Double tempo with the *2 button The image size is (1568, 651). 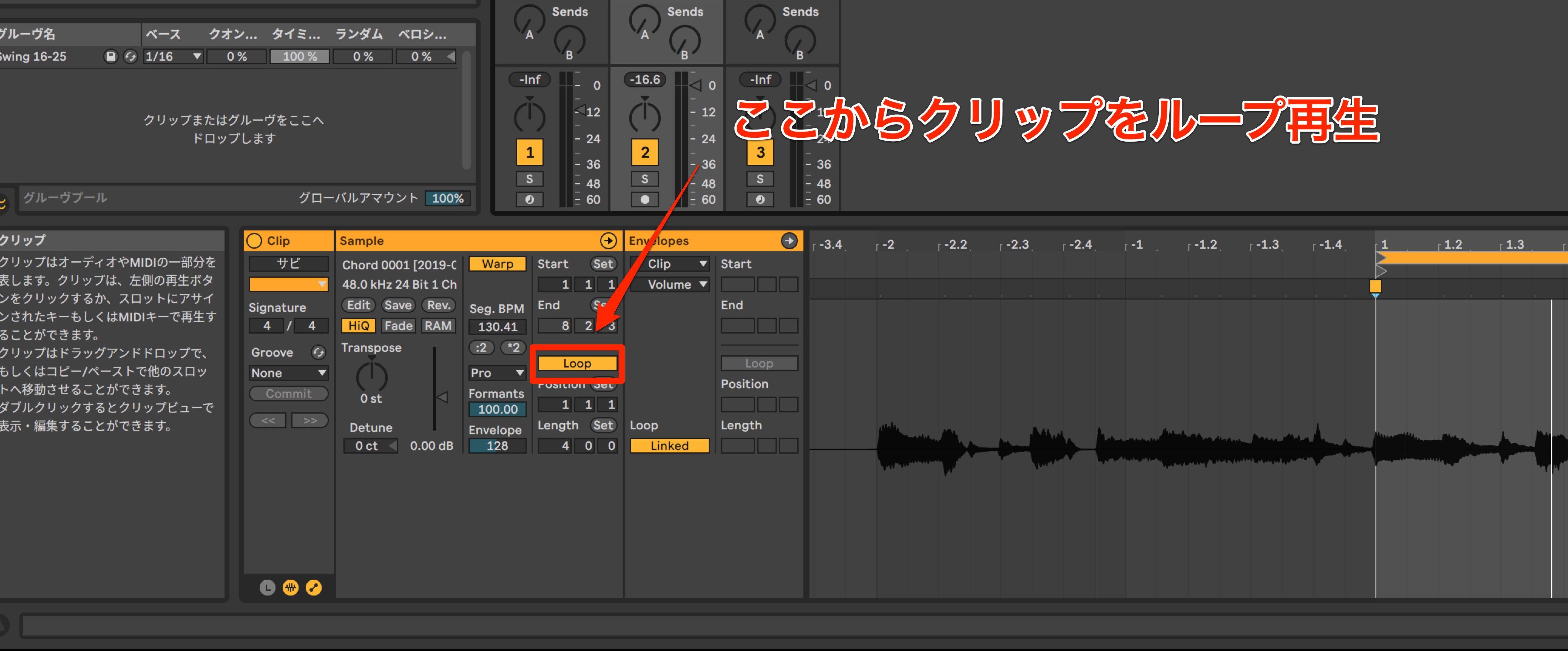513,347
